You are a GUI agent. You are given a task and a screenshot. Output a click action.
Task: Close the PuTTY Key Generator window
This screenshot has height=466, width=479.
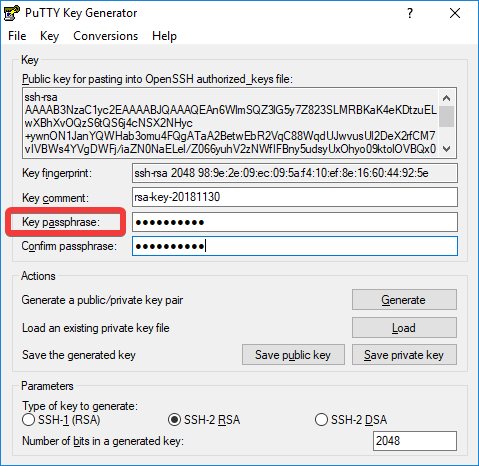[455, 13]
